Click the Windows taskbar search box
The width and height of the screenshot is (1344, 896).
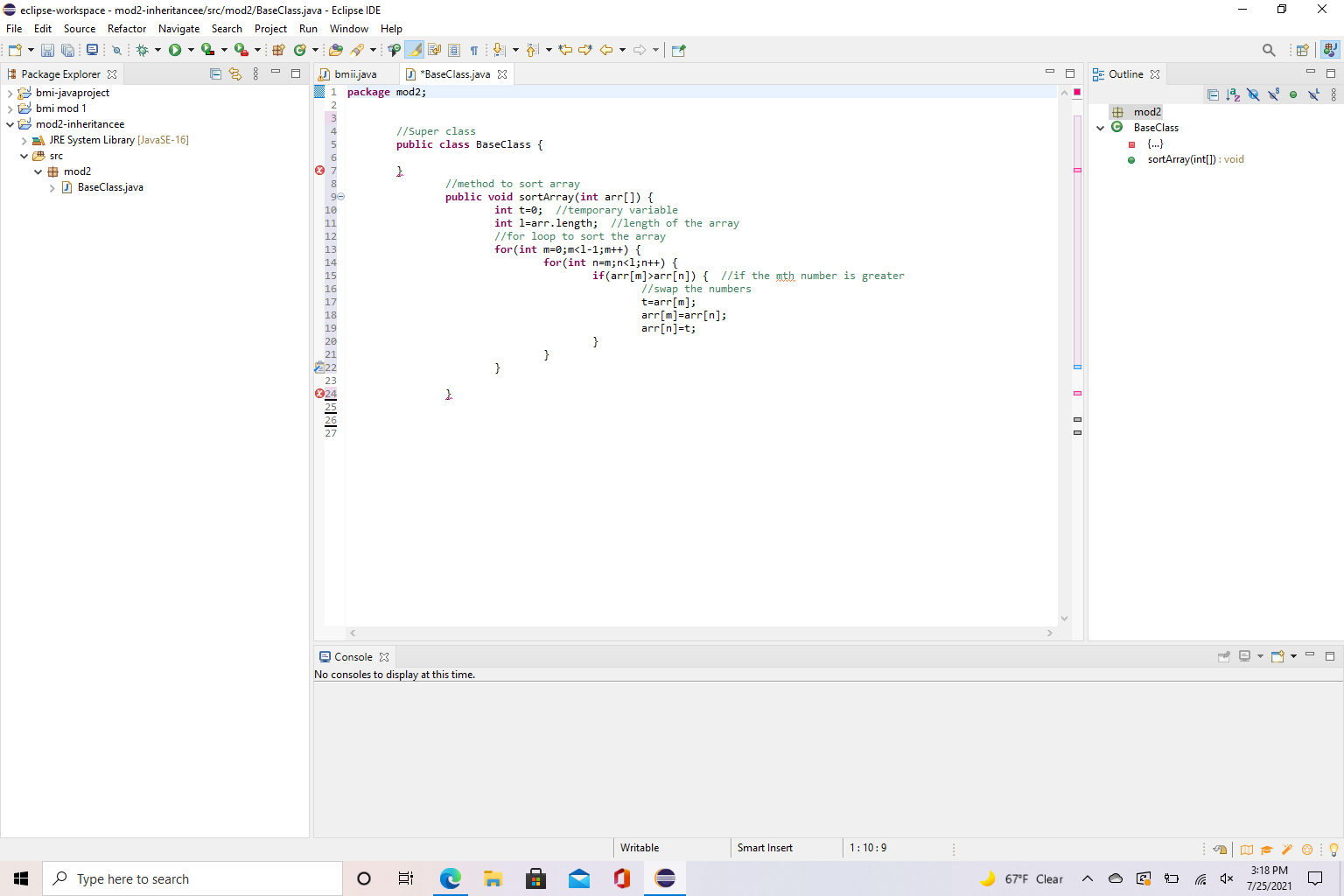click(x=192, y=878)
